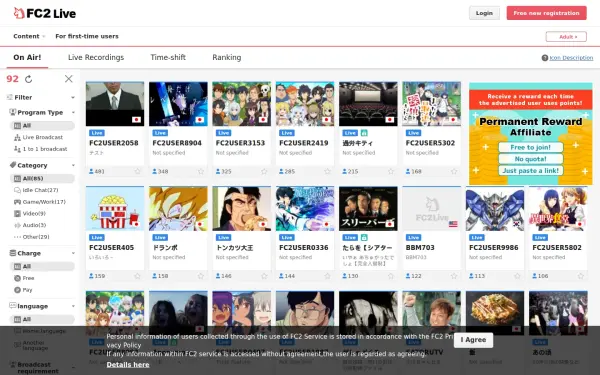Star the ドランボ channel
600x375 pixels.
(201, 276)
